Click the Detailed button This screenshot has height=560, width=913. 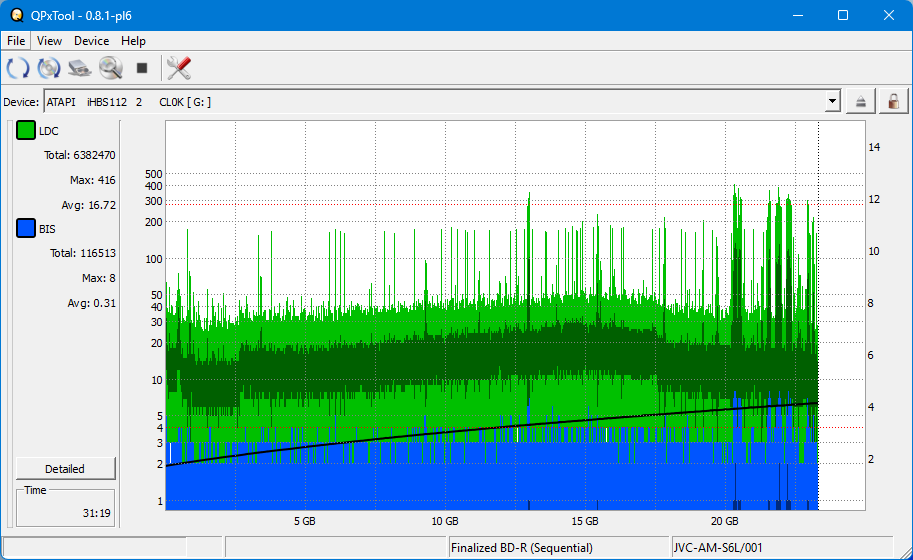coord(65,469)
